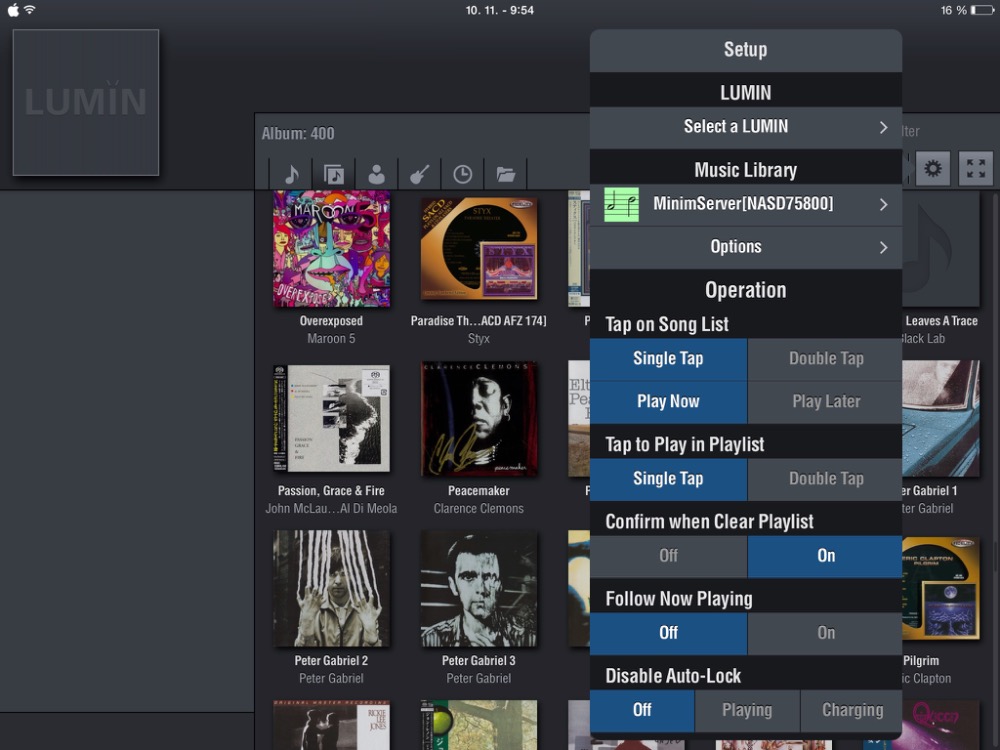Select the Passion, Grace & Fire title
The width and height of the screenshot is (1000, 750).
[x=332, y=491]
